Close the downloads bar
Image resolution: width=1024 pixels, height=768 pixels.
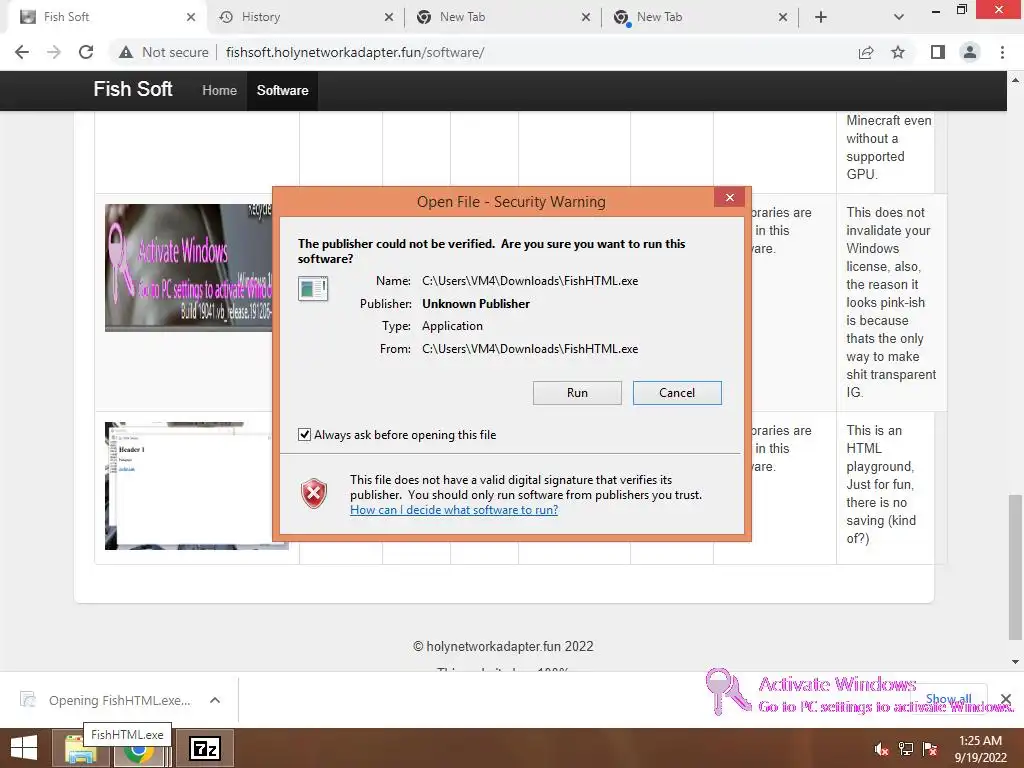1006,699
